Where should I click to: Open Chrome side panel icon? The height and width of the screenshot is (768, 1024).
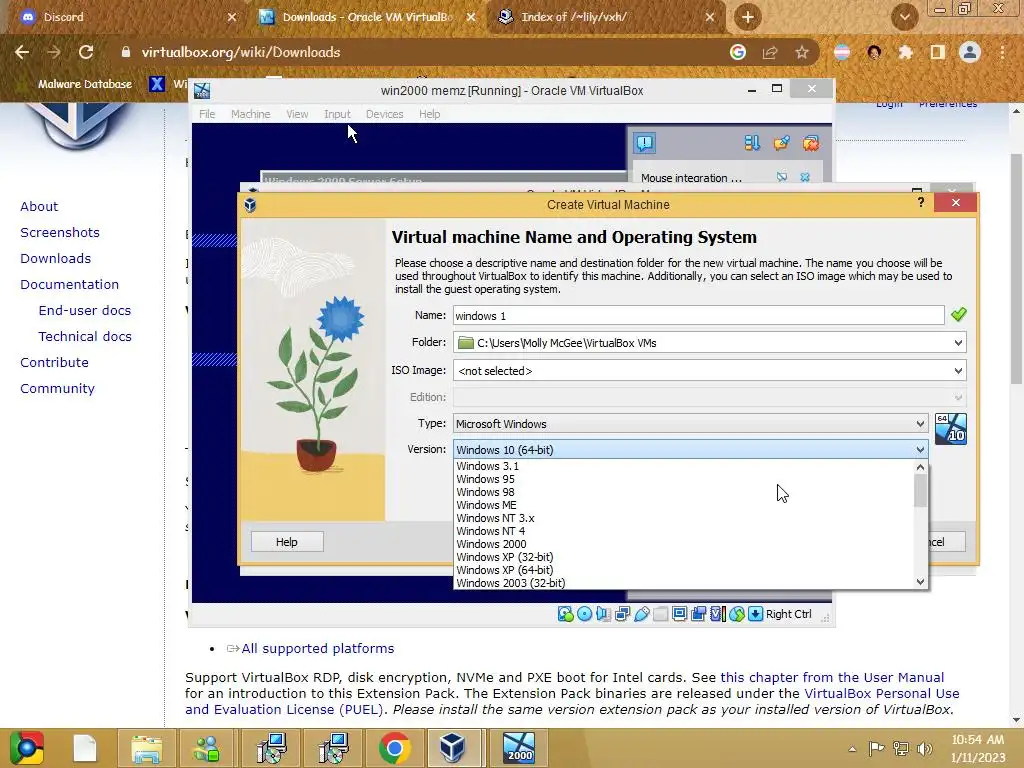point(937,52)
